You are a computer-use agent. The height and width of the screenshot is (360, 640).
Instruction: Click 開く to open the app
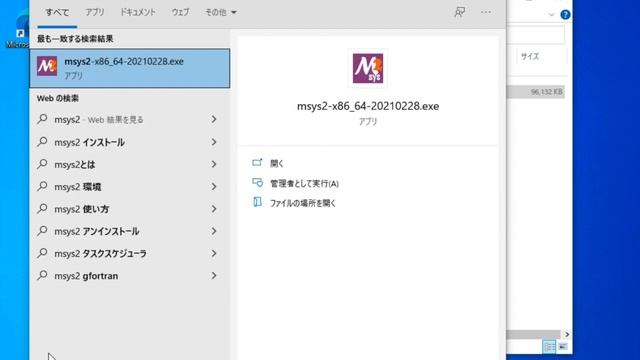pyautogui.click(x=277, y=164)
